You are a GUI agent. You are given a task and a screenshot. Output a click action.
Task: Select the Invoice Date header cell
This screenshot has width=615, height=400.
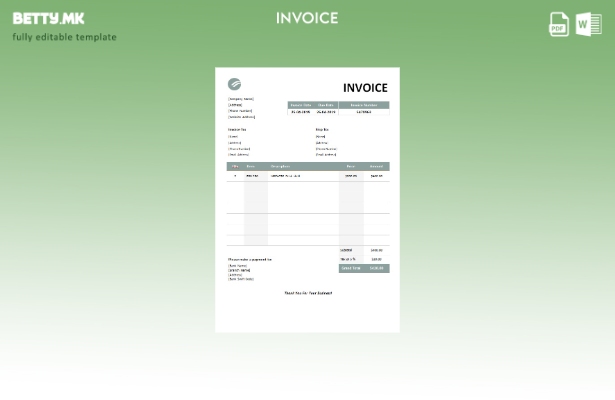pyautogui.click(x=301, y=105)
